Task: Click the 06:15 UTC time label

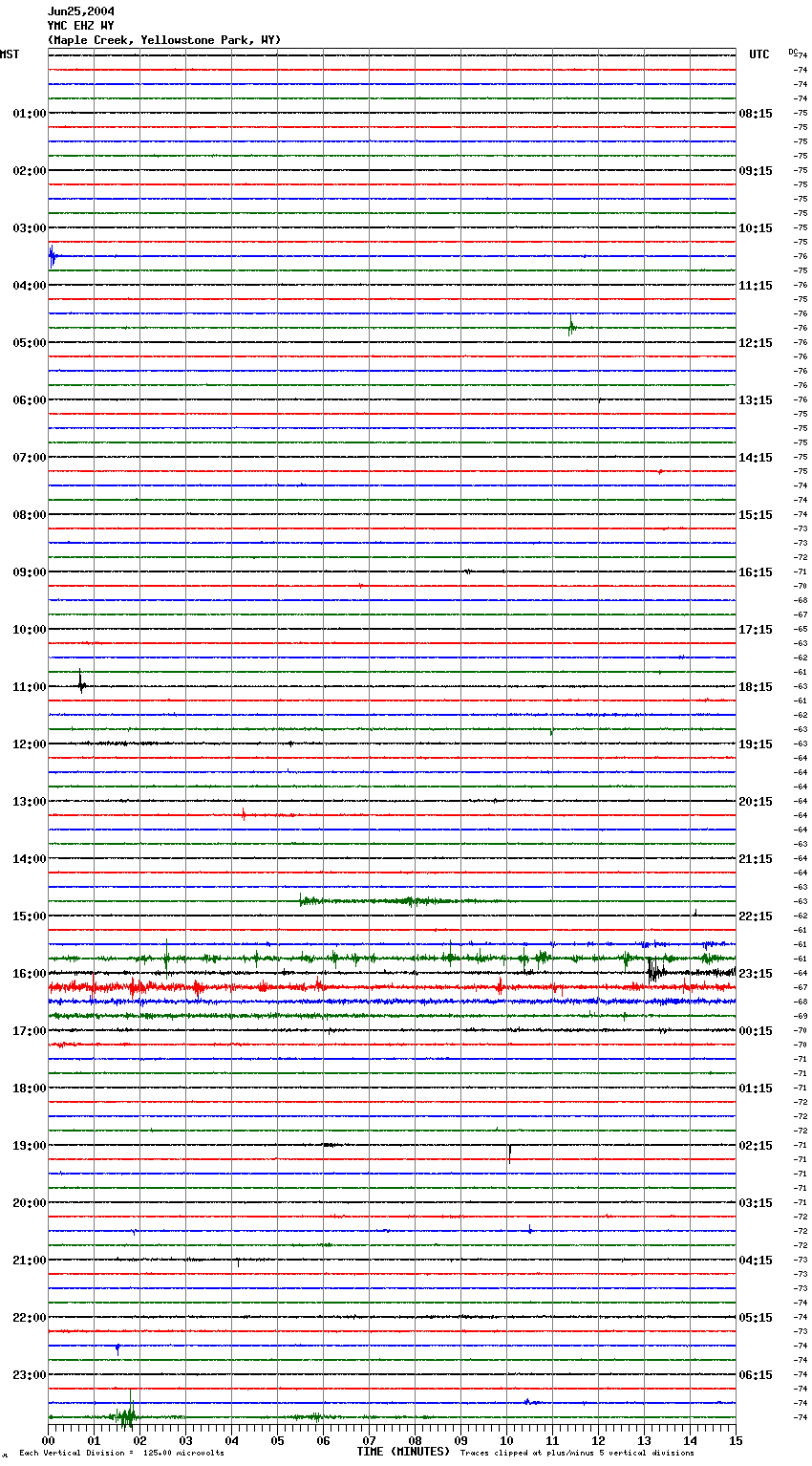Action: pos(756,1375)
